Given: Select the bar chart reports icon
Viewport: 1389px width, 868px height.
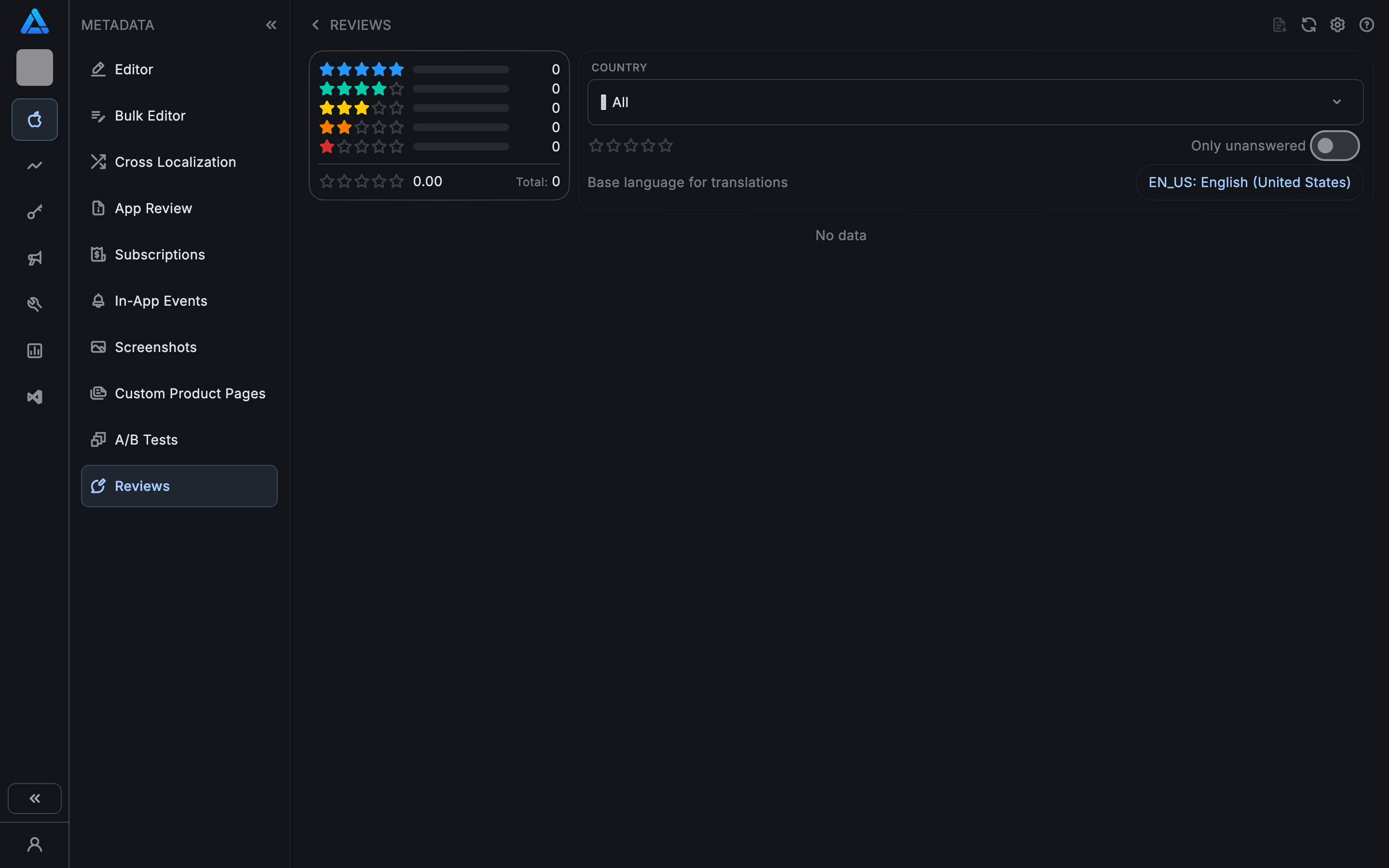Looking at the screenshot, I should (34, 350).
